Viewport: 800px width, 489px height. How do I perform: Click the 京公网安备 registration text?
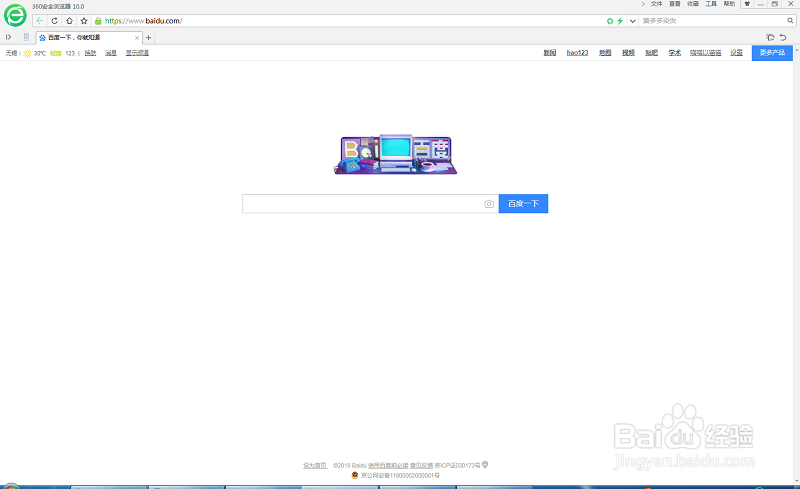pyautogui.click(x=401, y=475)
